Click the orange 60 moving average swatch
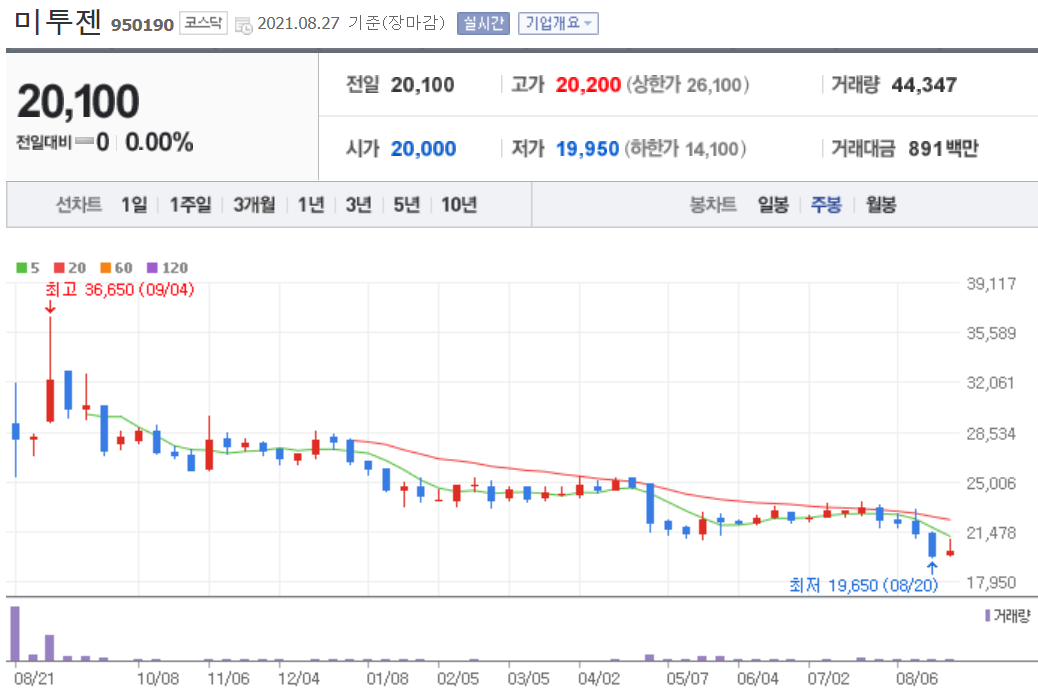 [106, 267]
